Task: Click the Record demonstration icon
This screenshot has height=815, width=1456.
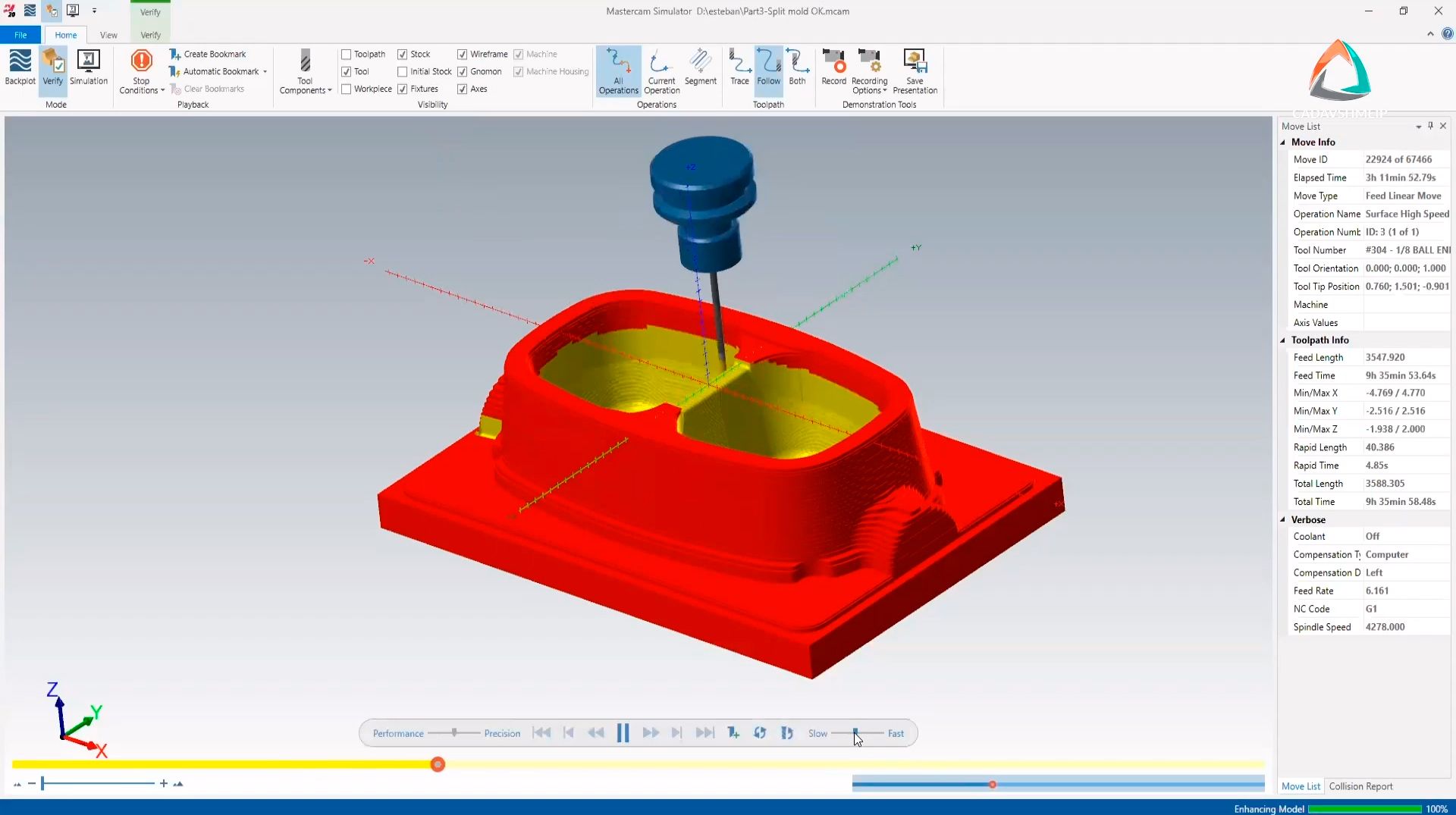Action: (833, 68)
